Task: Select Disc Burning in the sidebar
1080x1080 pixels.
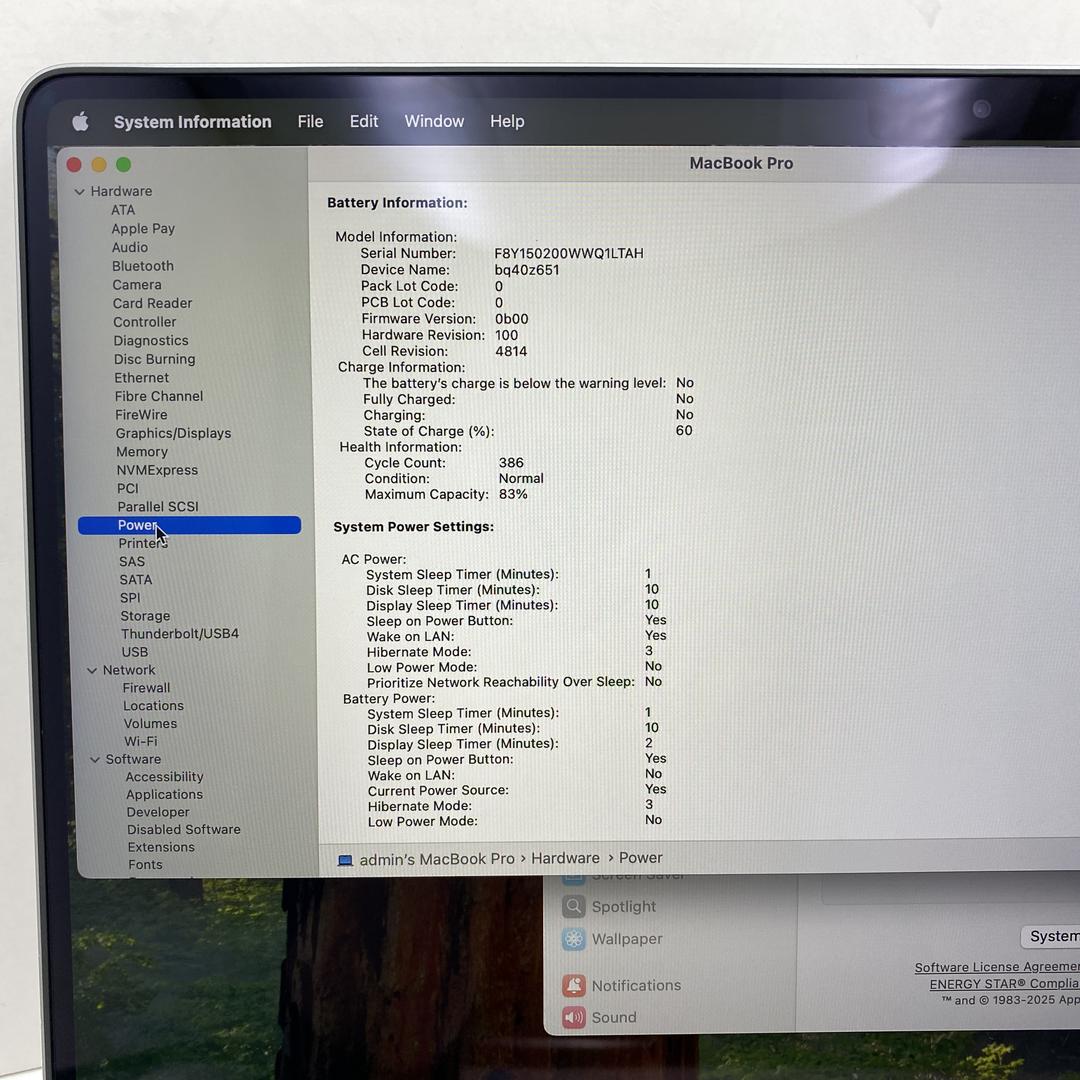Action: 155,359
